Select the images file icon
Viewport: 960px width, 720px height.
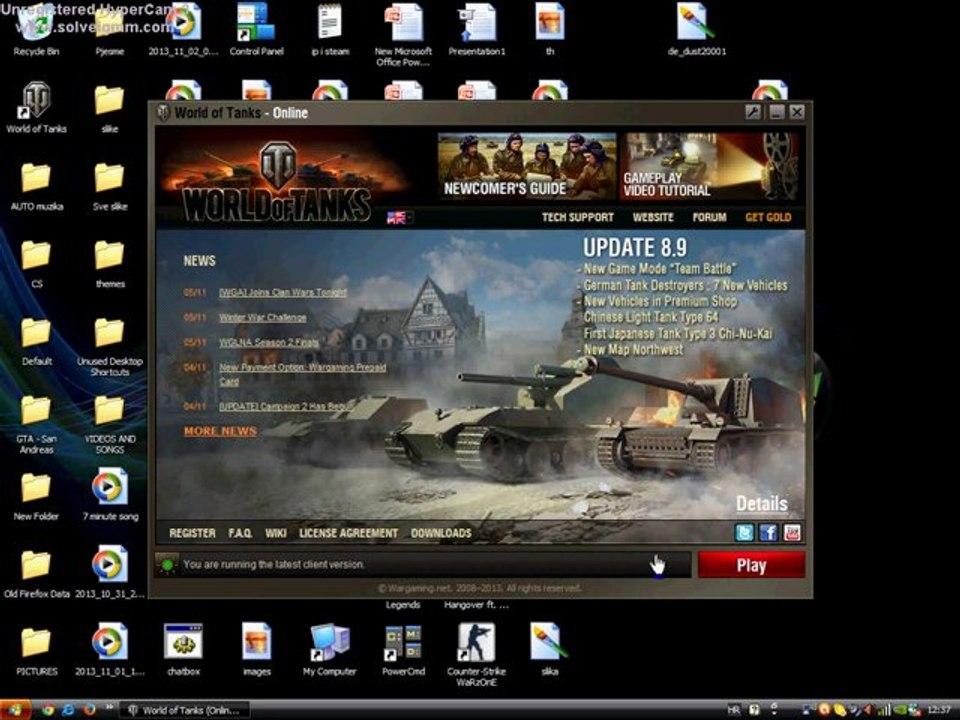(x=257, y=650)
